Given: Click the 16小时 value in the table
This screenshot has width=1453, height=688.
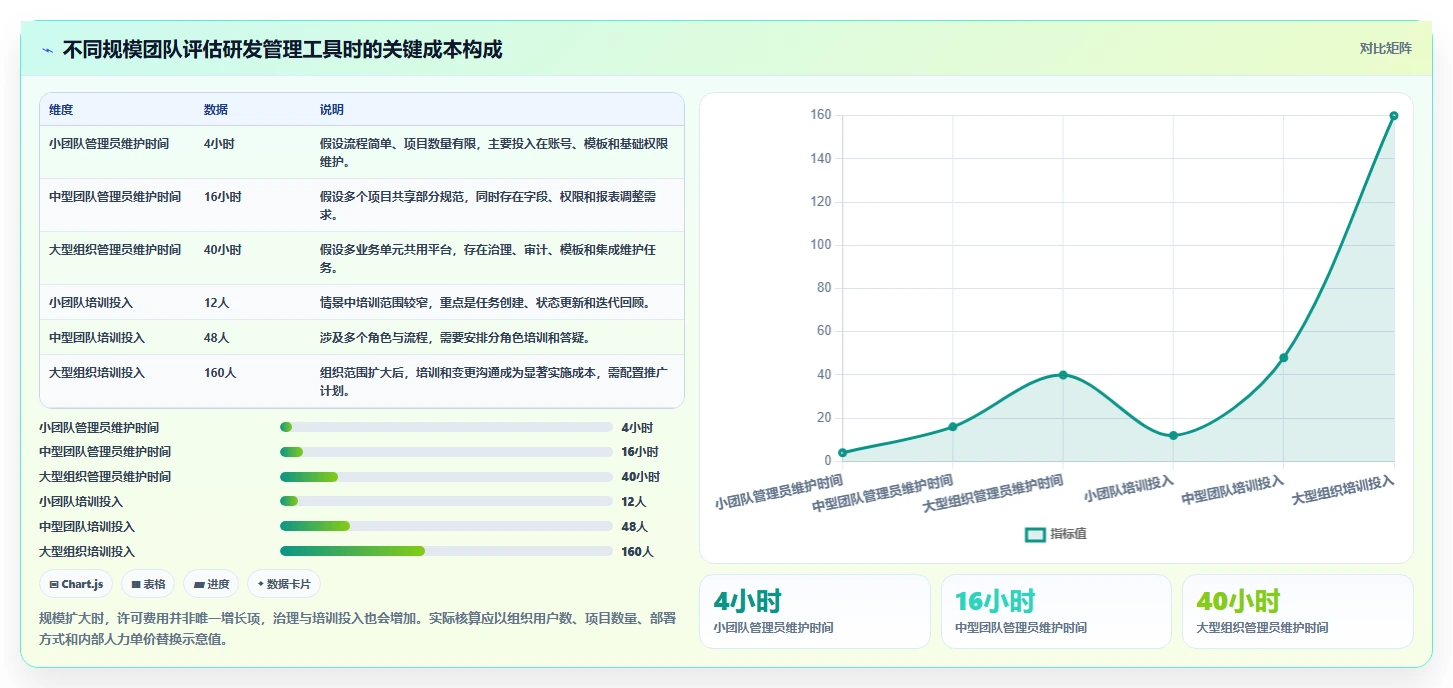Looking at the screenshot, I should pos(223,197).
